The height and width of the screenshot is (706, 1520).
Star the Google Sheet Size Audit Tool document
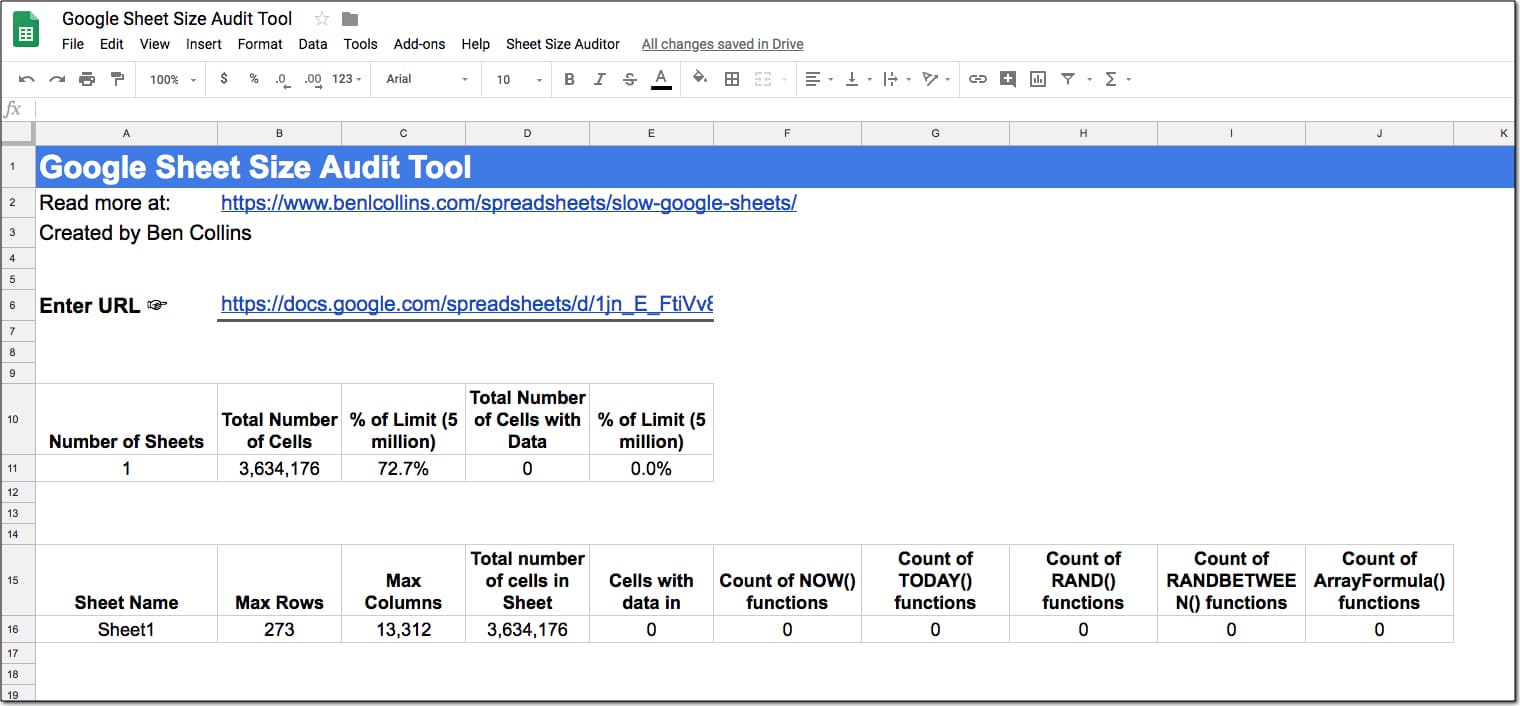pos(322,19)
